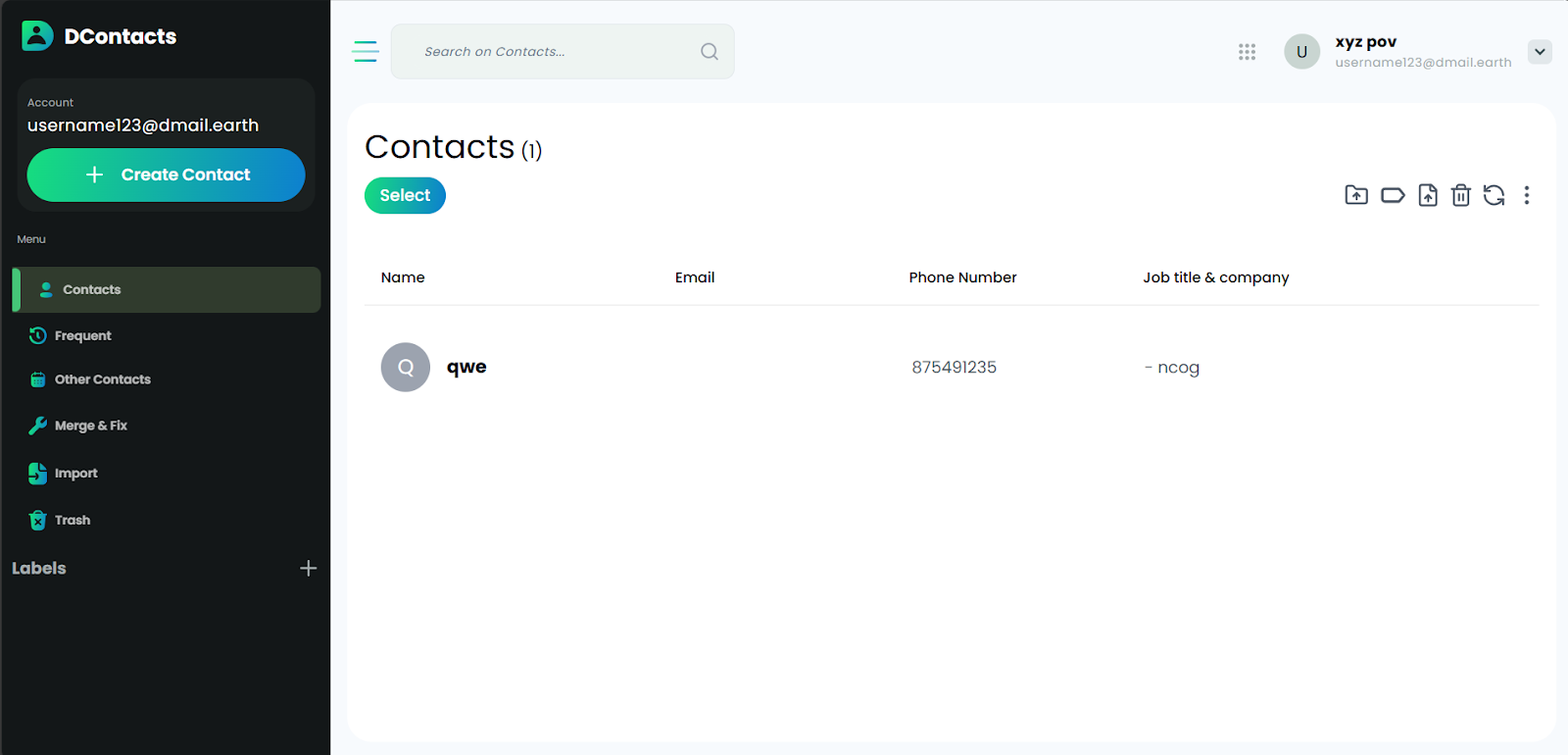Click the qwe contact avatar circle

[405, 367]
